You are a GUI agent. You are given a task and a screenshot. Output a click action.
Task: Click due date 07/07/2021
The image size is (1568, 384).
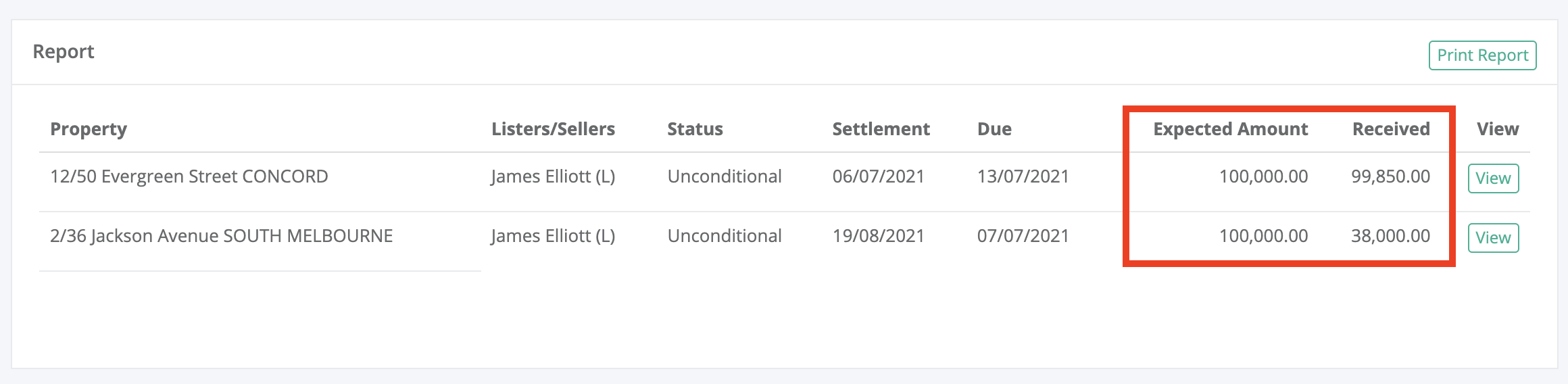[1023, 236]
